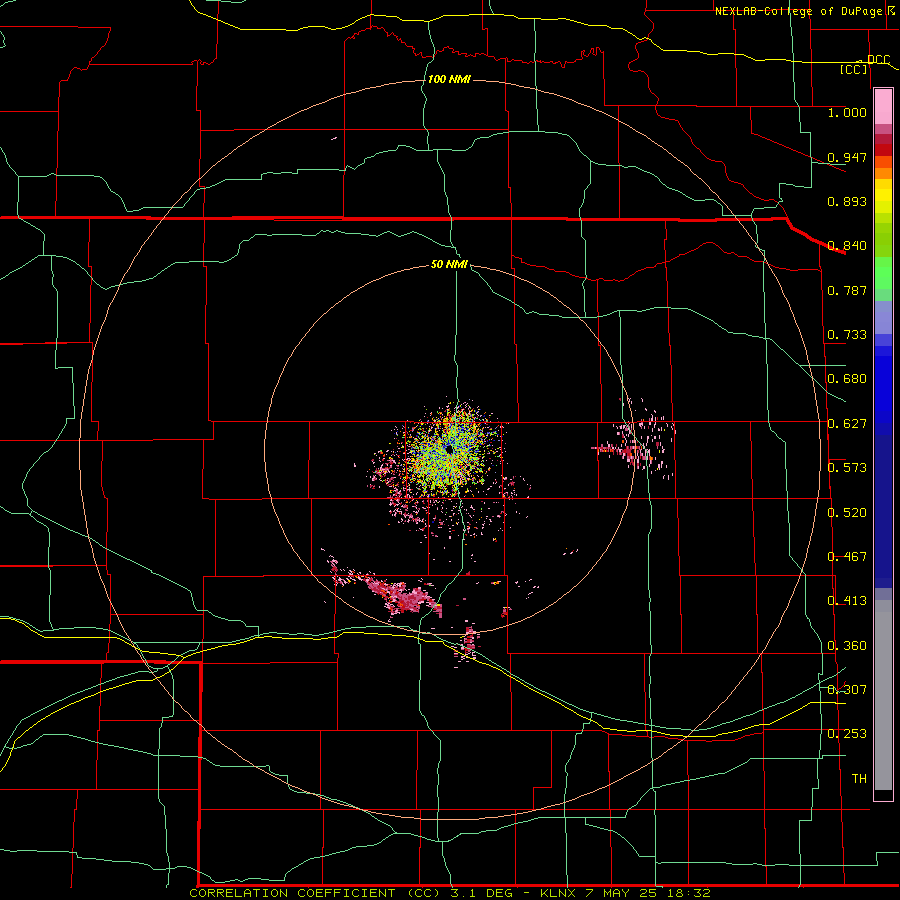Click the "DCC" label above the legend
This screenshot has width=900, height=900.
(878, 60)
